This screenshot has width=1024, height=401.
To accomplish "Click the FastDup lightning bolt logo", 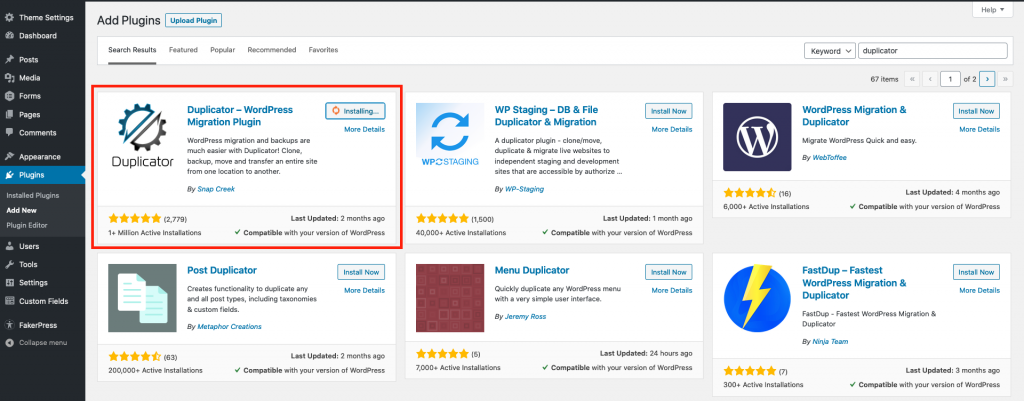I will coord(758,298).
